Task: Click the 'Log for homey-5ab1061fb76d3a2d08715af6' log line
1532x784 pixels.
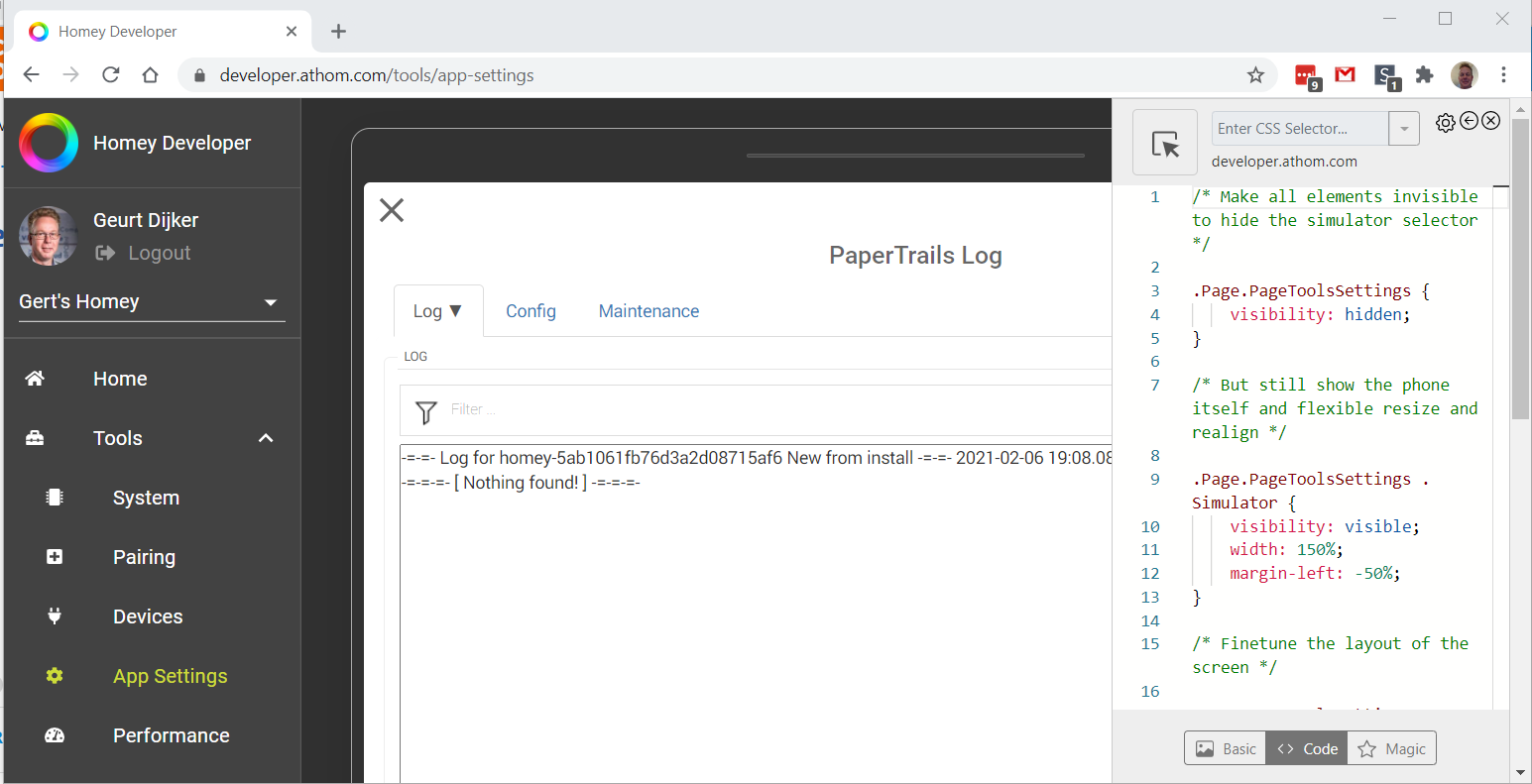Action: click(757, 458)
